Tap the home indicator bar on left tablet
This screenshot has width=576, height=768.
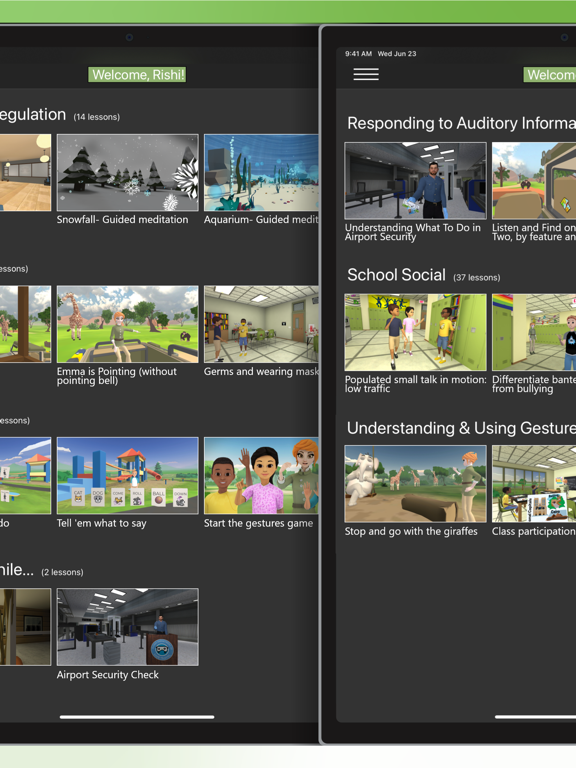click(137, 717)
